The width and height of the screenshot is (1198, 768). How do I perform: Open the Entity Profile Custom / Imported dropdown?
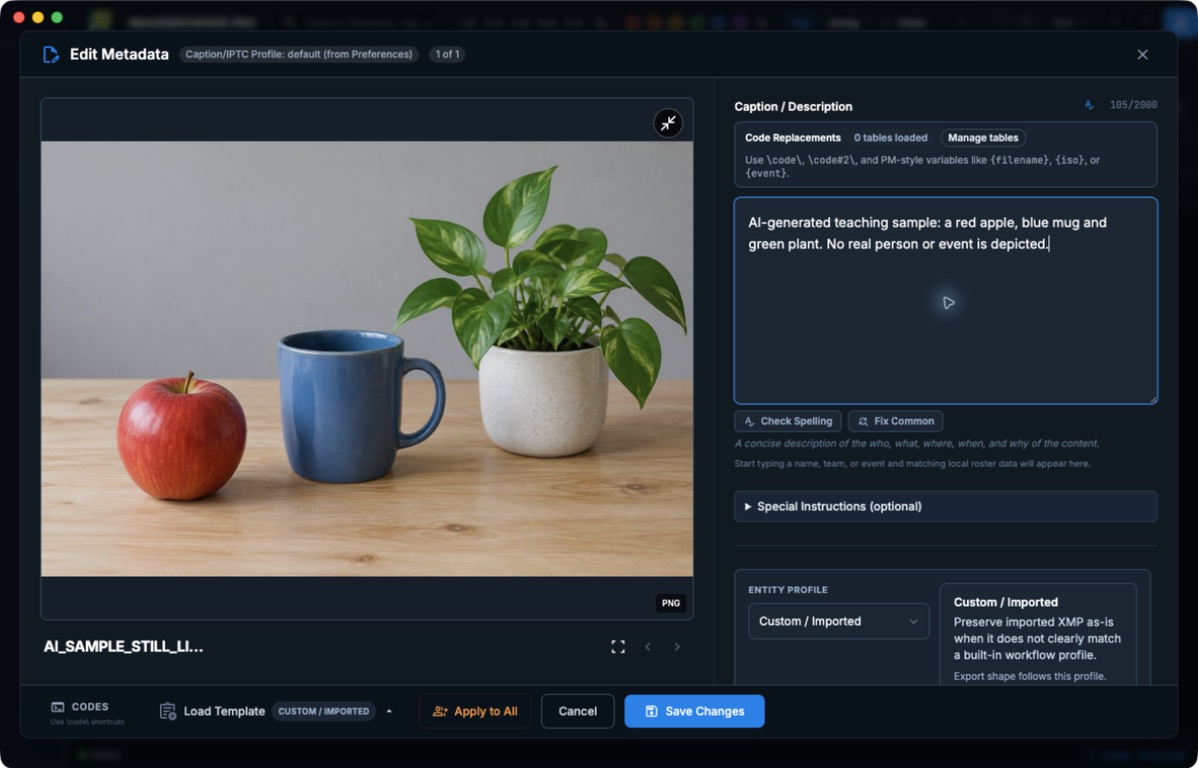click(x=838, y=621)
